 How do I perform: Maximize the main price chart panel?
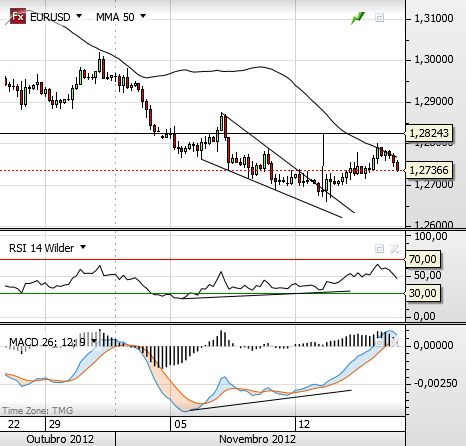click(379, 17)
